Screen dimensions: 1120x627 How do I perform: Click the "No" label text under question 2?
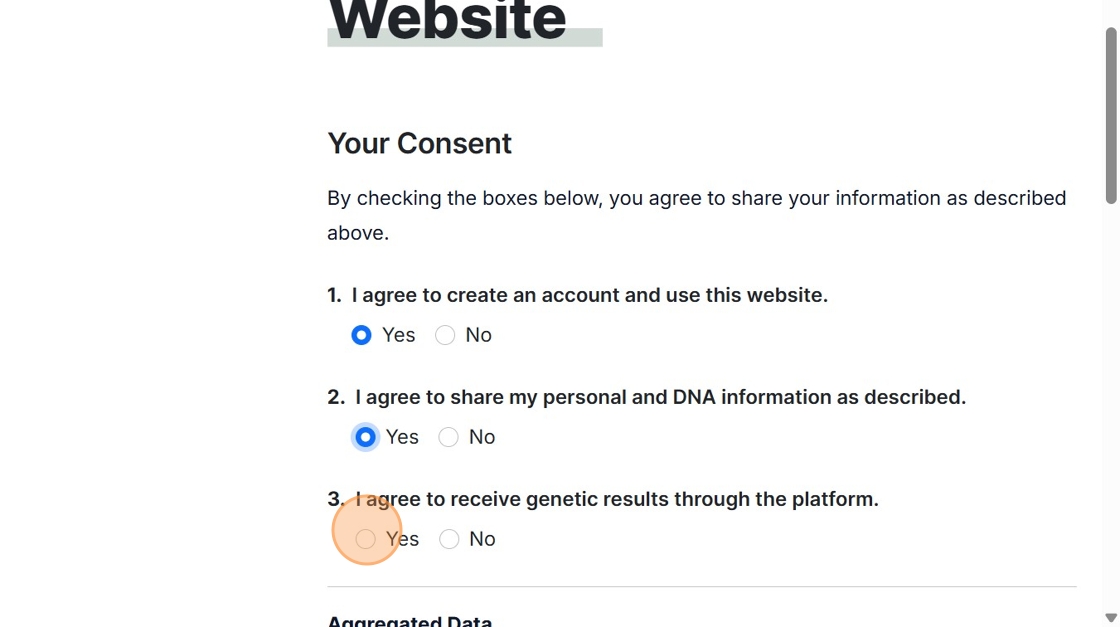[x=482, y=437]
